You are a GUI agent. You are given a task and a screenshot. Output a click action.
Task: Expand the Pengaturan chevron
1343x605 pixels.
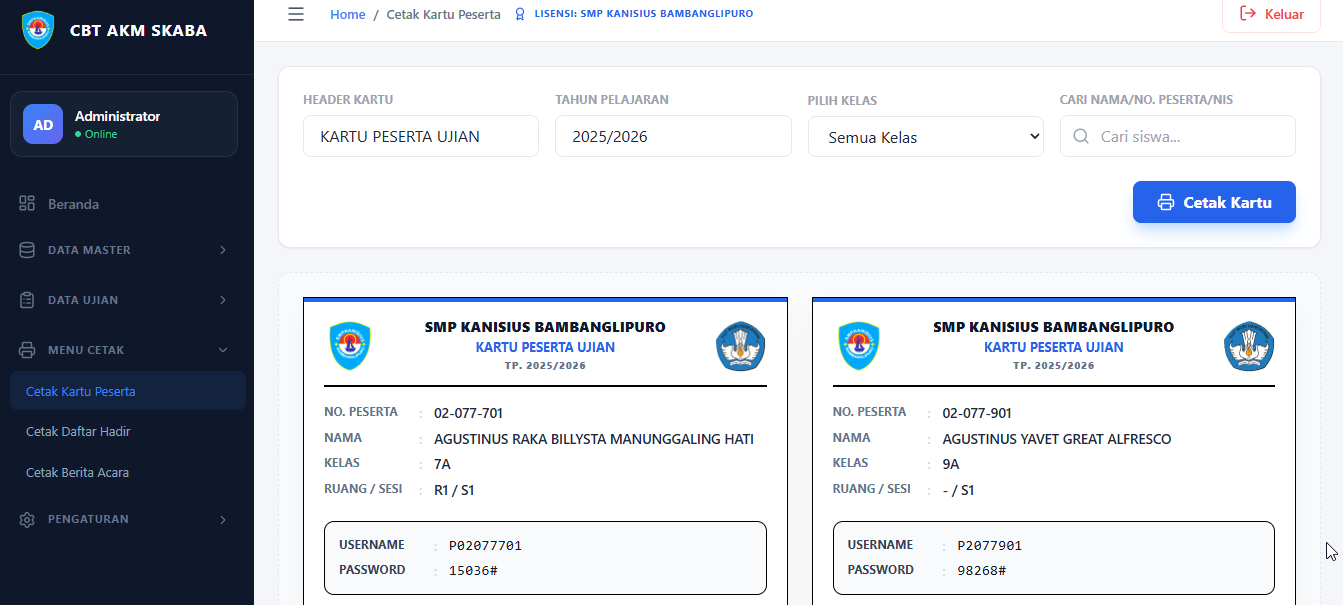pyautogui.click(x=222, y=519)
